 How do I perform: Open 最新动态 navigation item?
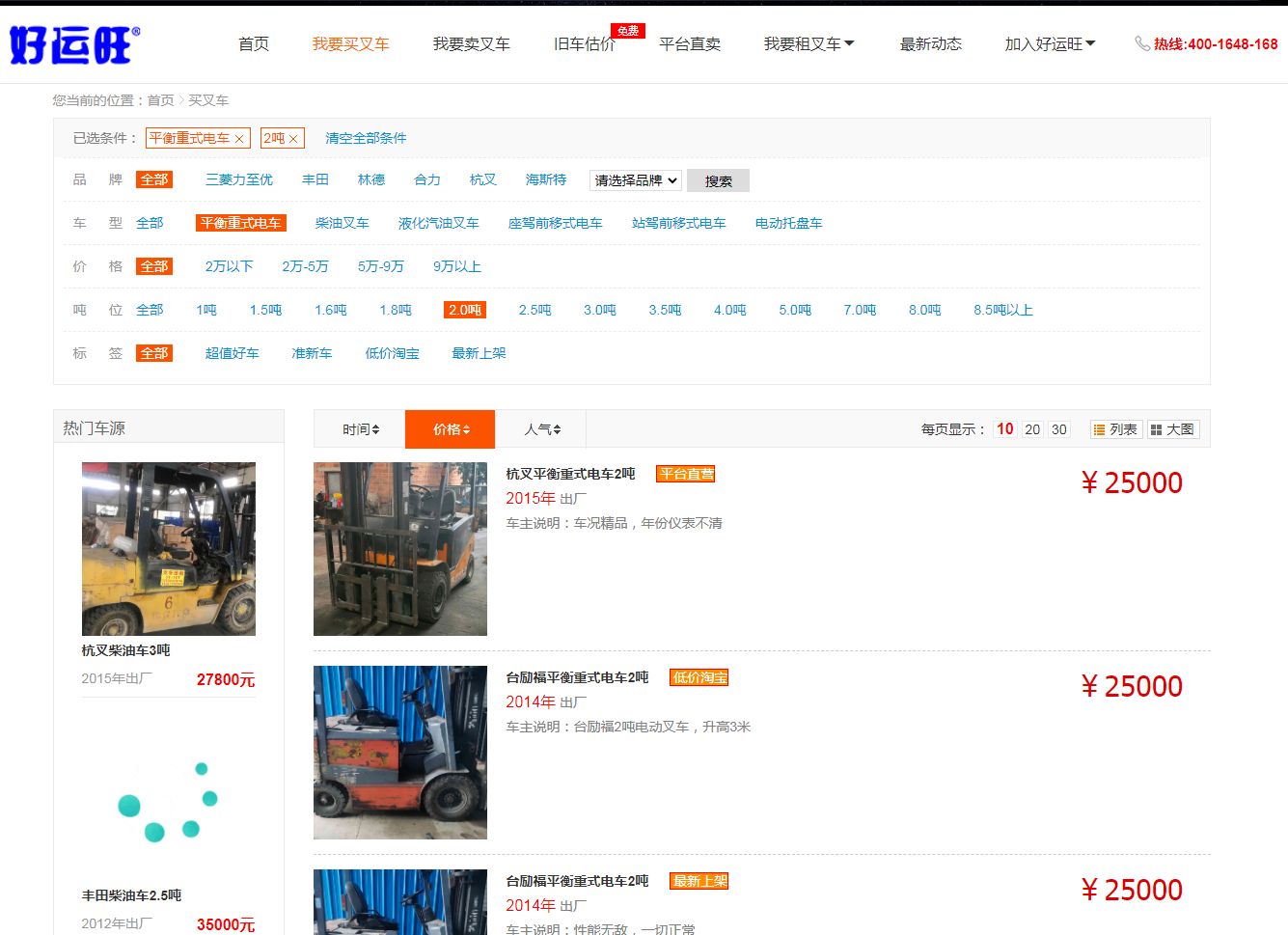tap(930, 44)
